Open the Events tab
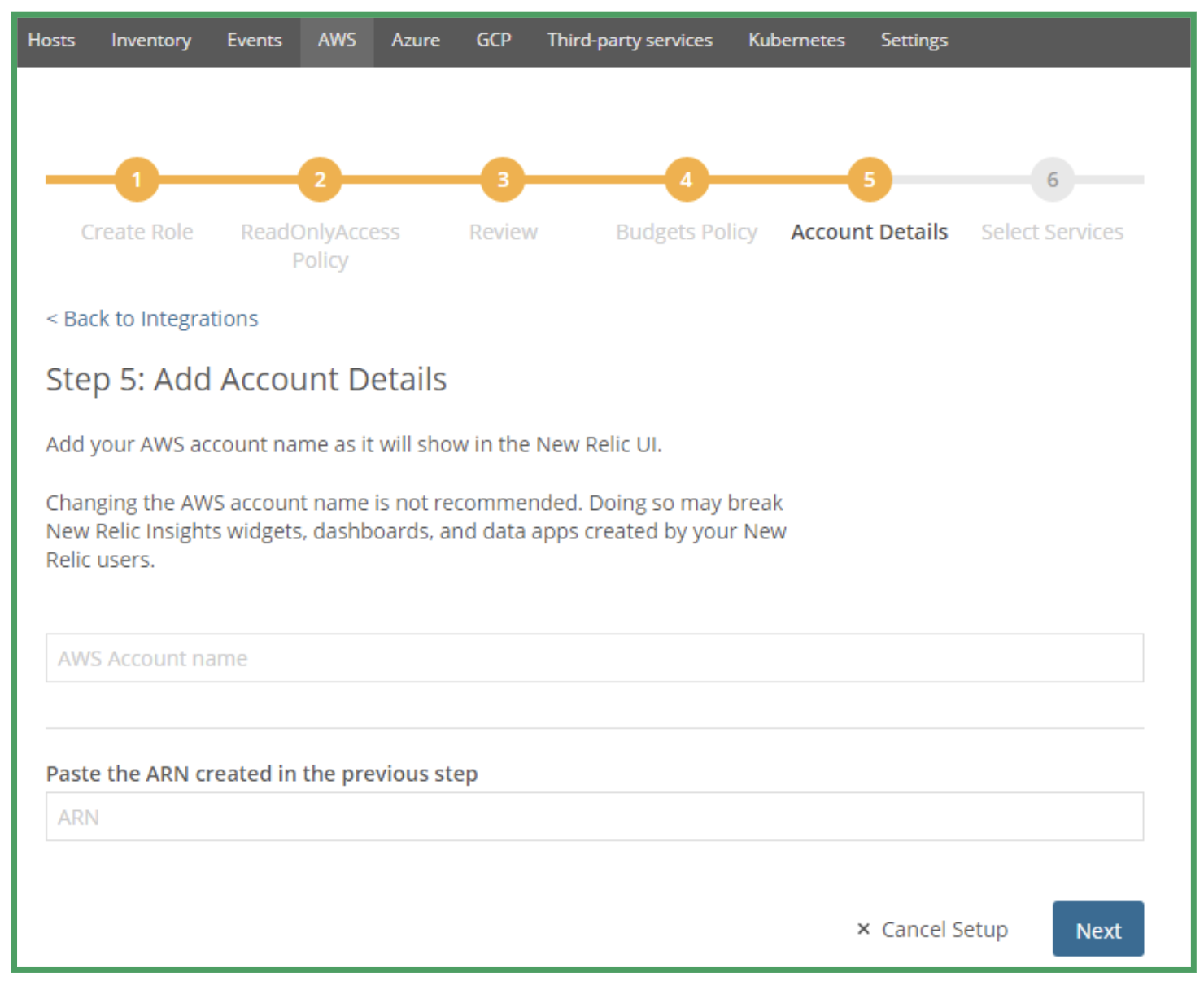The image size is (1204, 981). coord(255,40)
